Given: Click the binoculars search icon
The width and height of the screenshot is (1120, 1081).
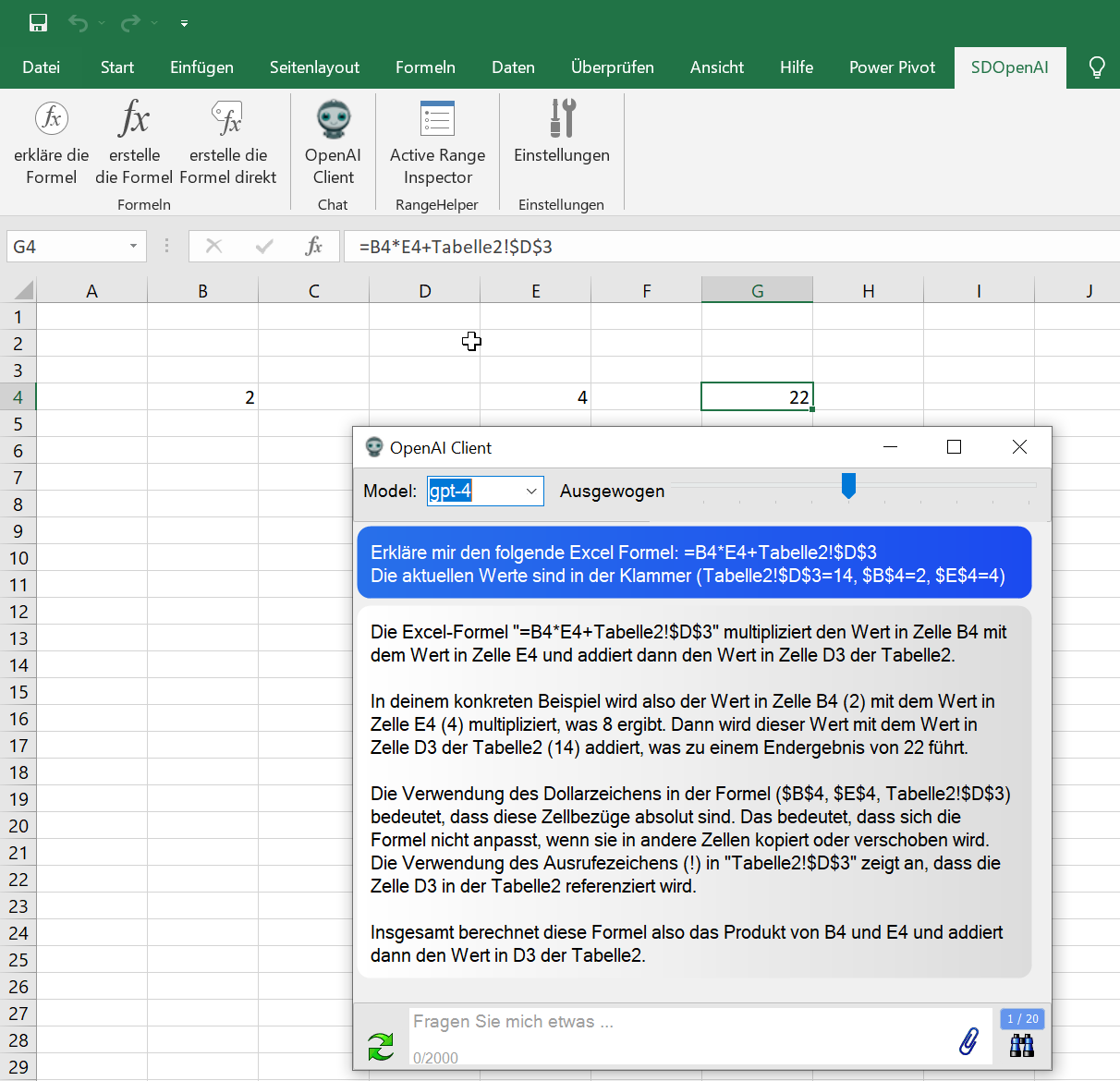Looking at the screenshot, I should pos(1021,1046).
